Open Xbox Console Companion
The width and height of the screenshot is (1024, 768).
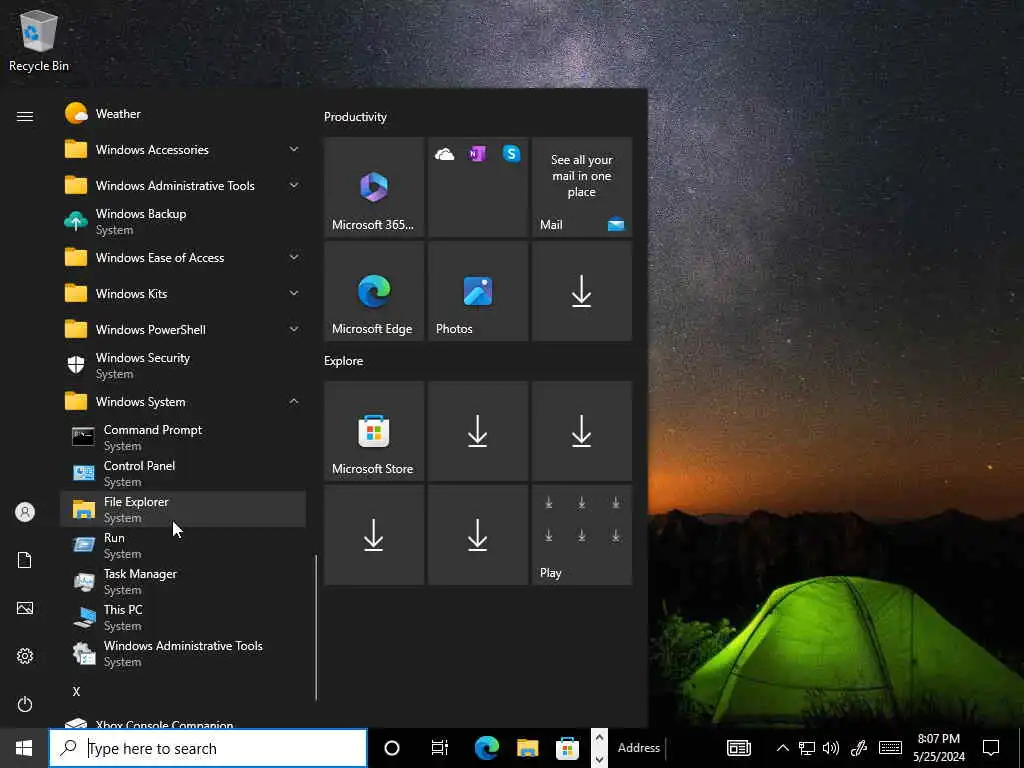(183, 723)
